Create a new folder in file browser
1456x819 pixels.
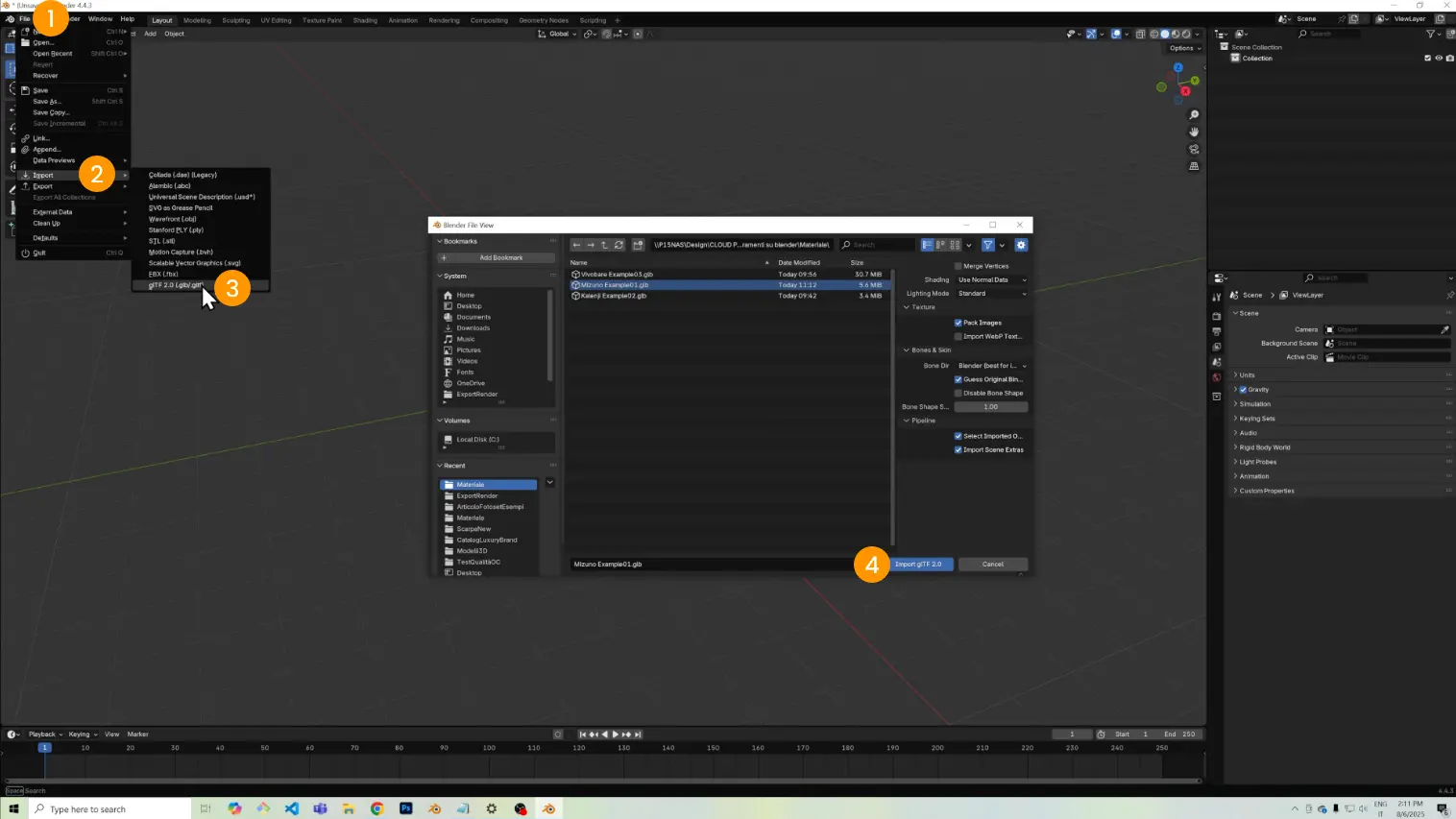click(638, 245)
